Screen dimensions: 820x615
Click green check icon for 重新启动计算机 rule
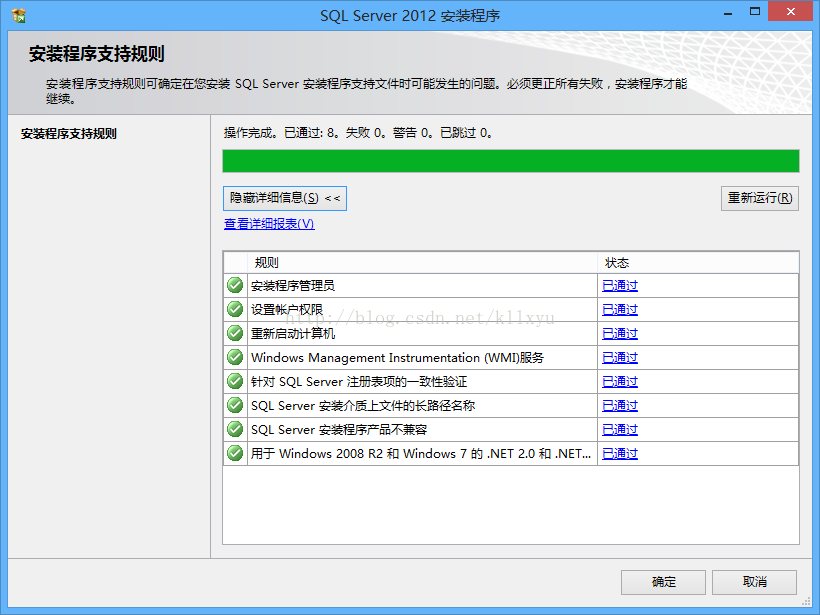[x=235, y=333]
